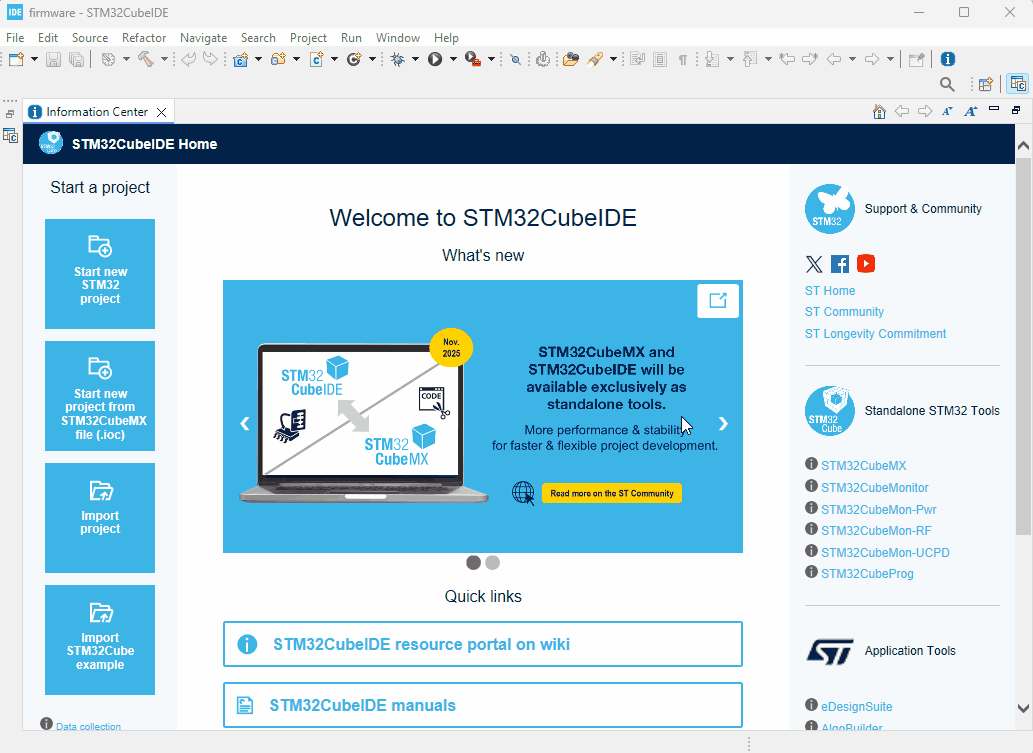The image size is (1033, 753).
Task: Open ST's Facebook page icon
Action: tap(839, 263)
